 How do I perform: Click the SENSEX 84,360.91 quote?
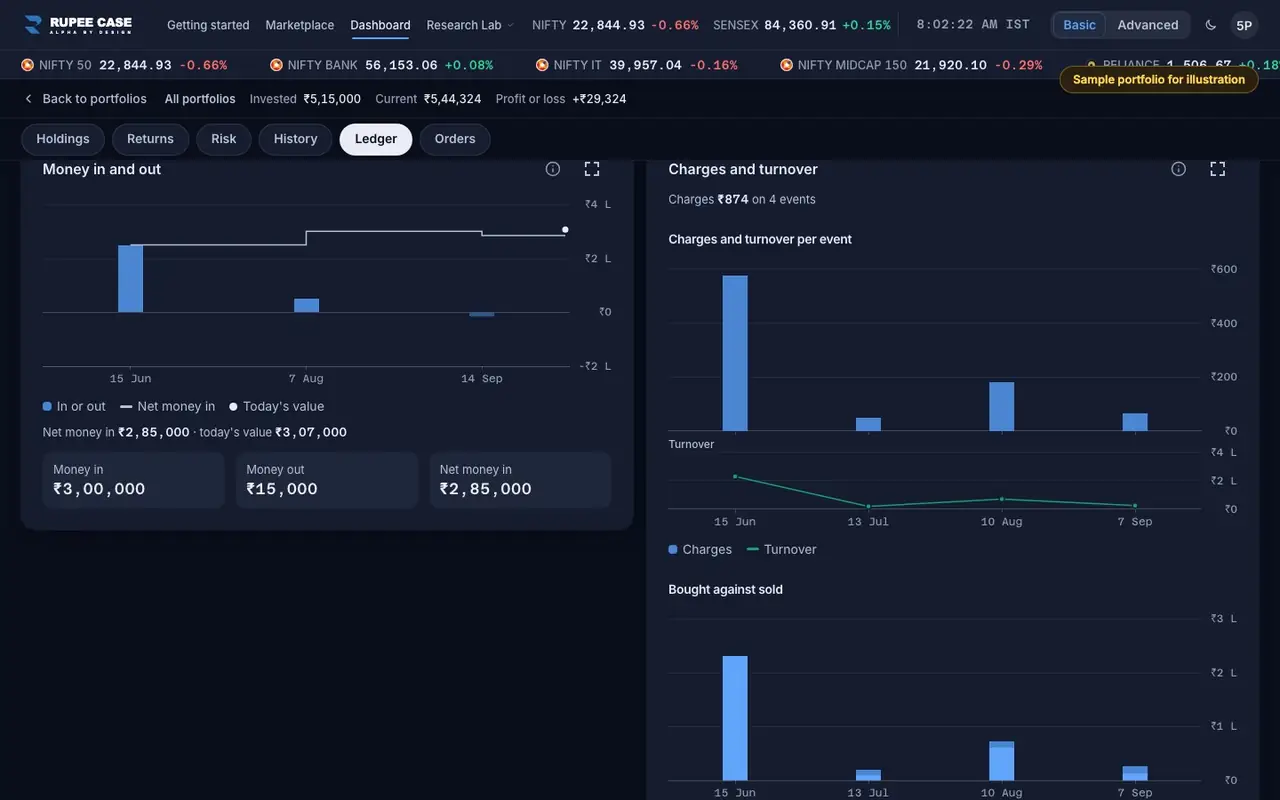click(x=802, y=25)
